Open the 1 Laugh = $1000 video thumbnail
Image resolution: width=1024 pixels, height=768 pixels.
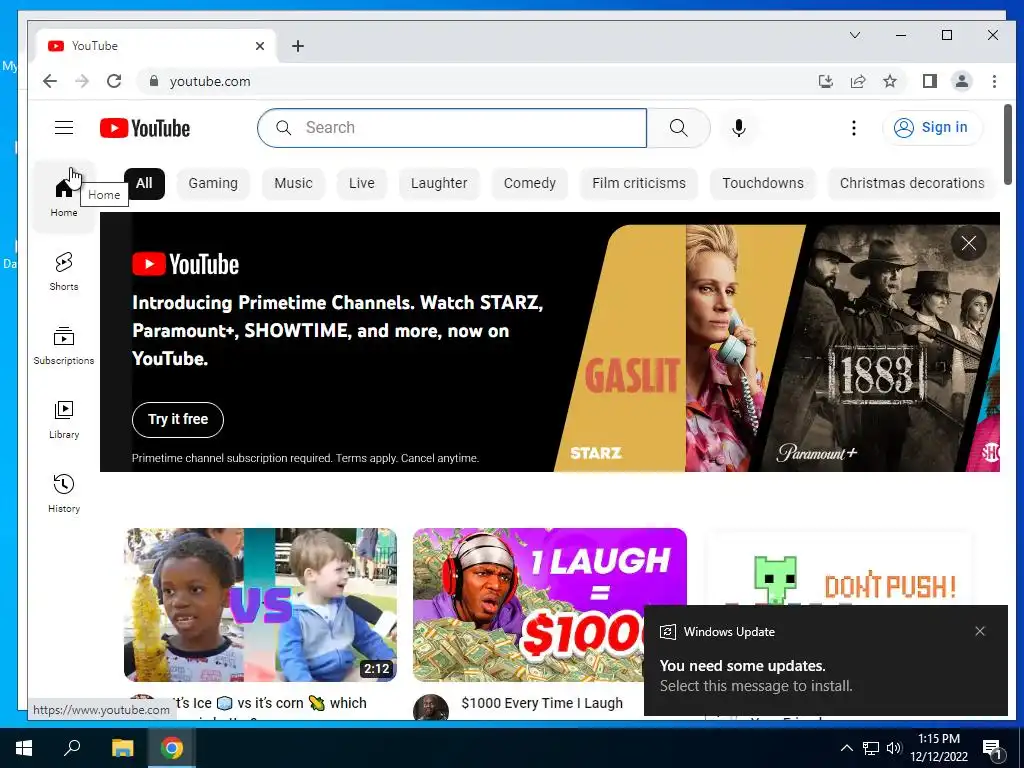pyautogui.click(x=550, y=605)
